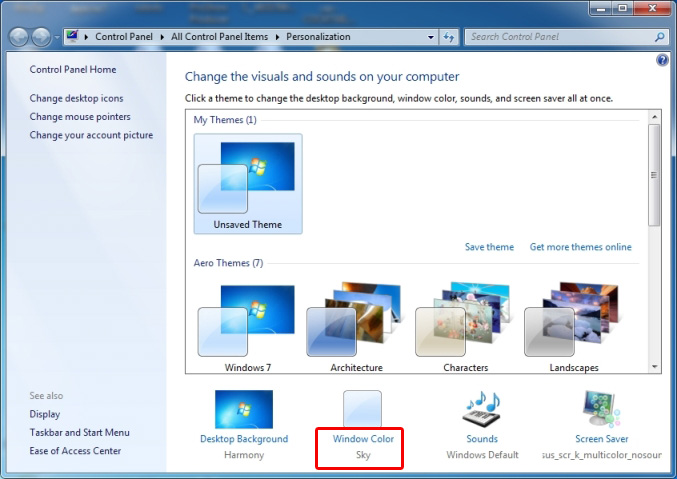Viewport: 677px width, 479px height.
Task: Click the Aero Themes (7) group header
Action: pos(228,263)
